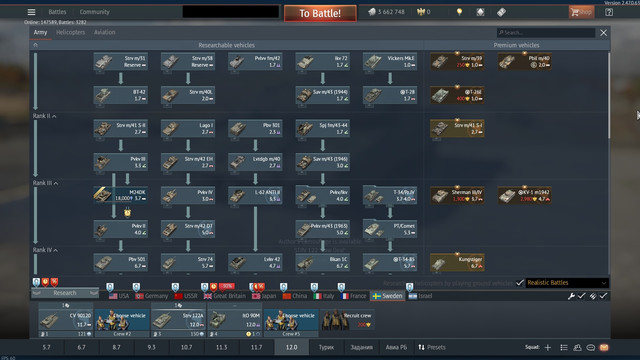Open the Battles menu
This screenshot has width=640, height=360.
tap(57, 12)
